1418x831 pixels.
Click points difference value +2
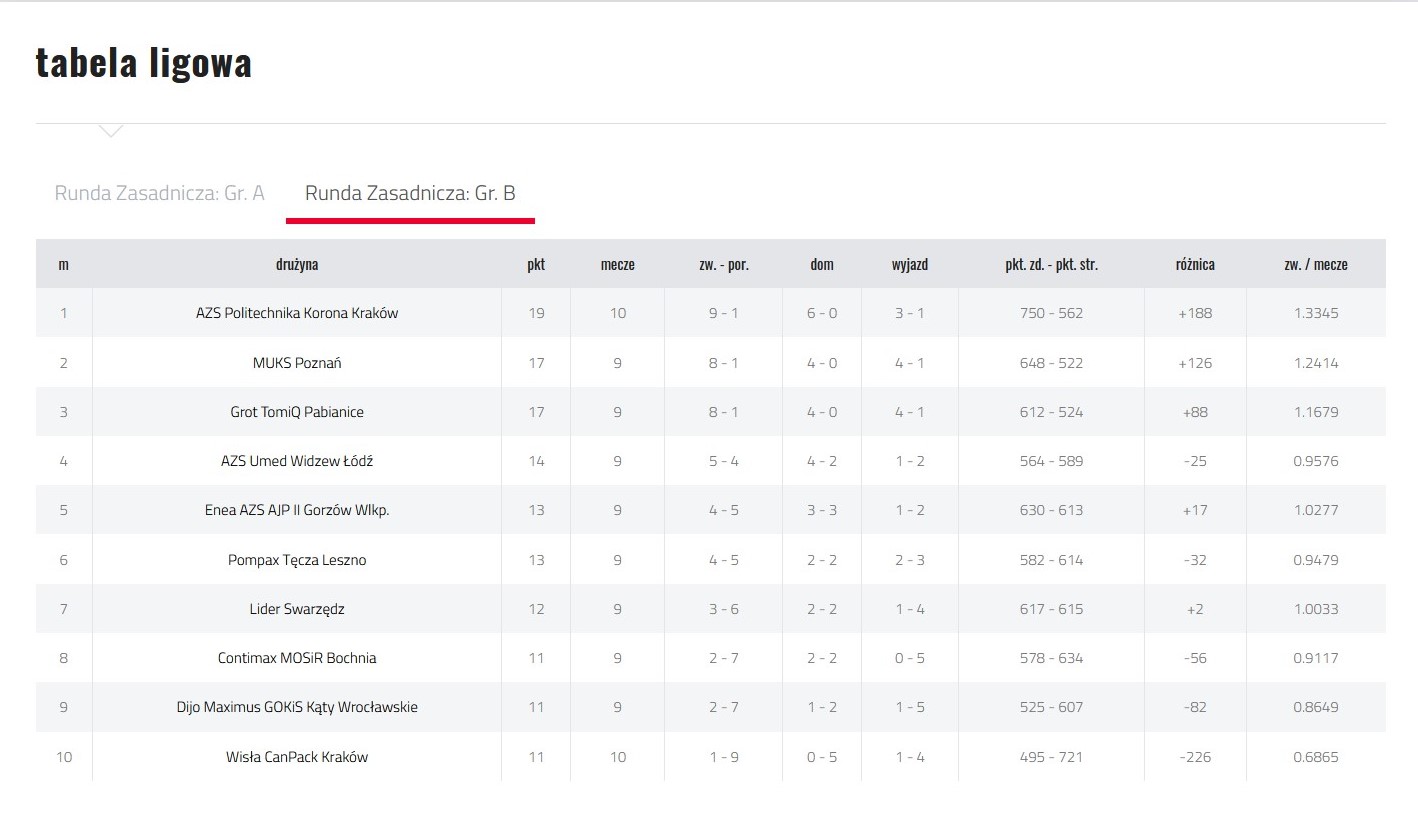(x=1195, y=609)
